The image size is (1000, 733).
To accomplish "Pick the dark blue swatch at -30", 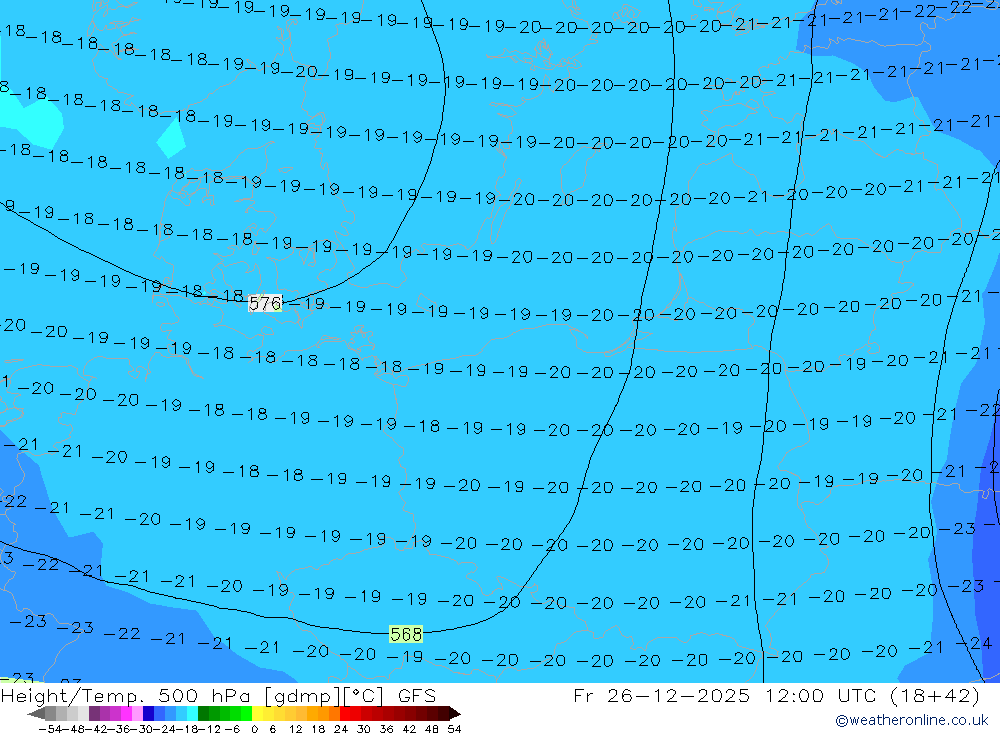I will point(149,714).
